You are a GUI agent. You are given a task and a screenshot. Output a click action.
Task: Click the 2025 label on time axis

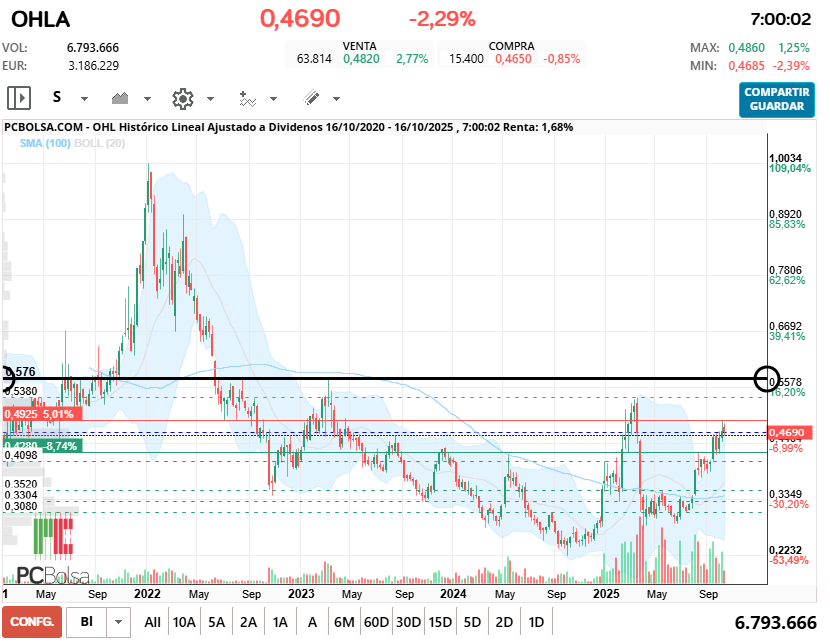pyautogui.click(x=606, y=594)
